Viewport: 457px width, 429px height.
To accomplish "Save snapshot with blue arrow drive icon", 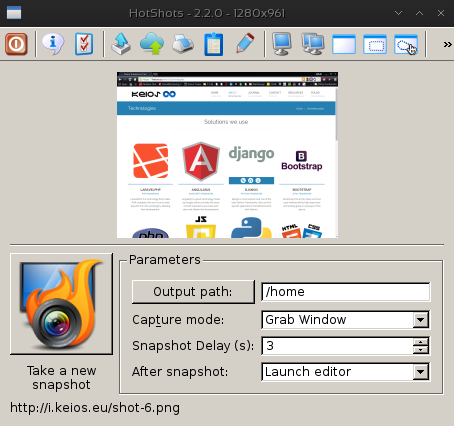I will (x=121, y=44).
